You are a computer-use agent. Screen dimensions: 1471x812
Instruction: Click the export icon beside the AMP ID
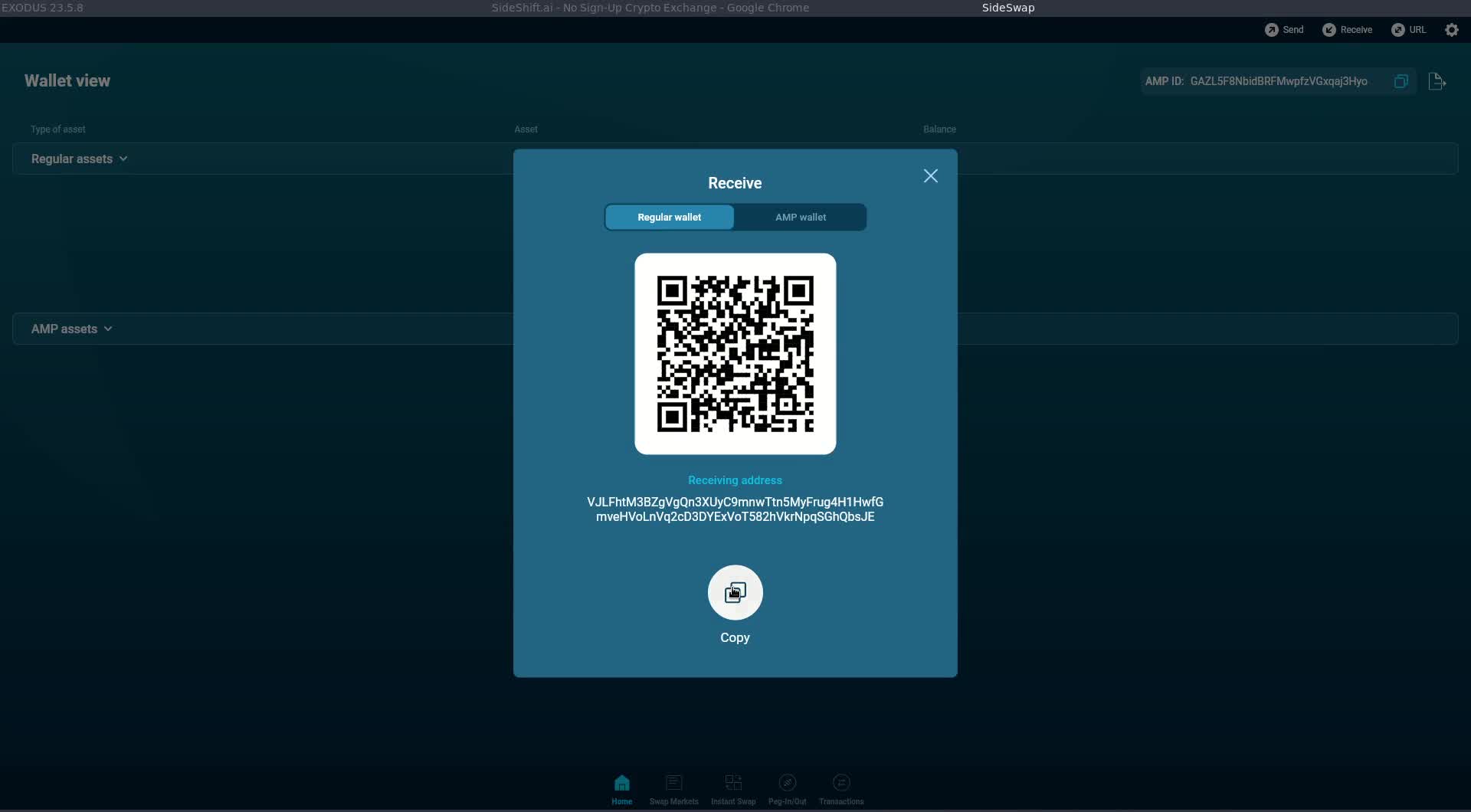(x=1437, y=81)
